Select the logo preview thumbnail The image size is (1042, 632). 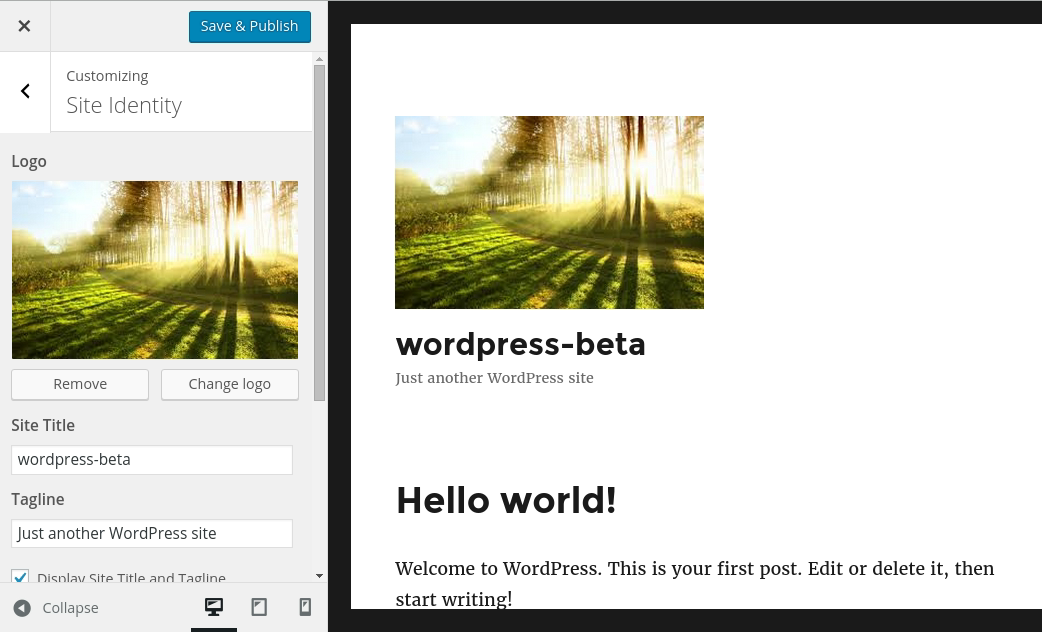[x=155, y=269]
